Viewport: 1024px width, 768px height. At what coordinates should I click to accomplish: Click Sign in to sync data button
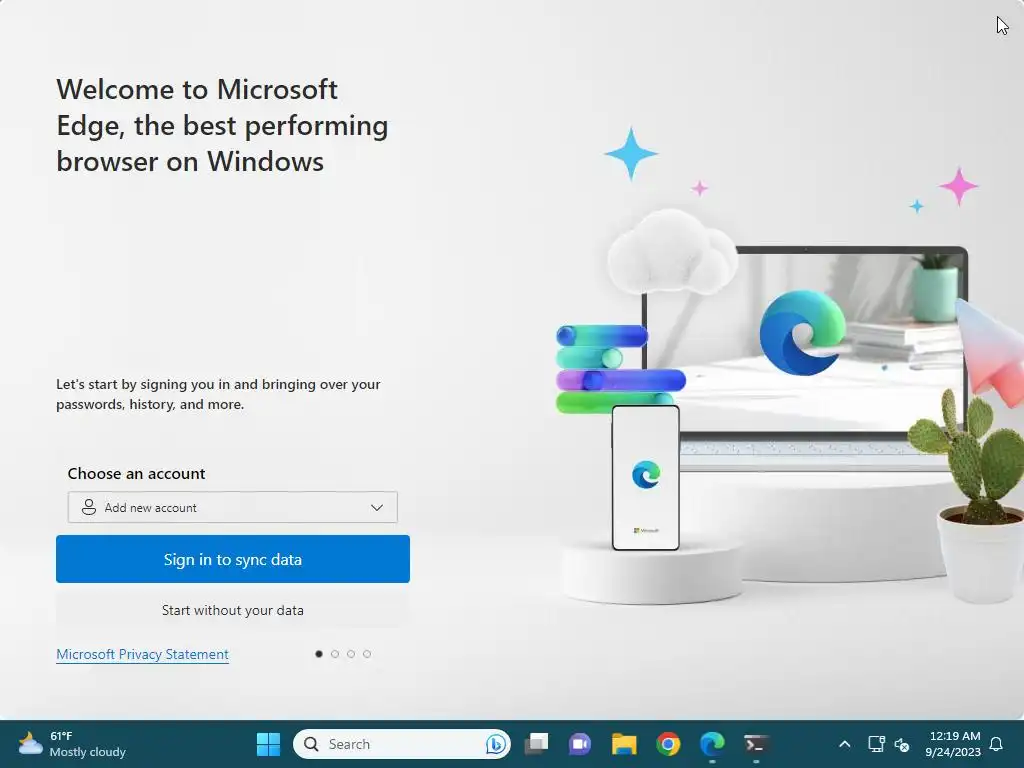pyautogui.click(x=232, y=559)
